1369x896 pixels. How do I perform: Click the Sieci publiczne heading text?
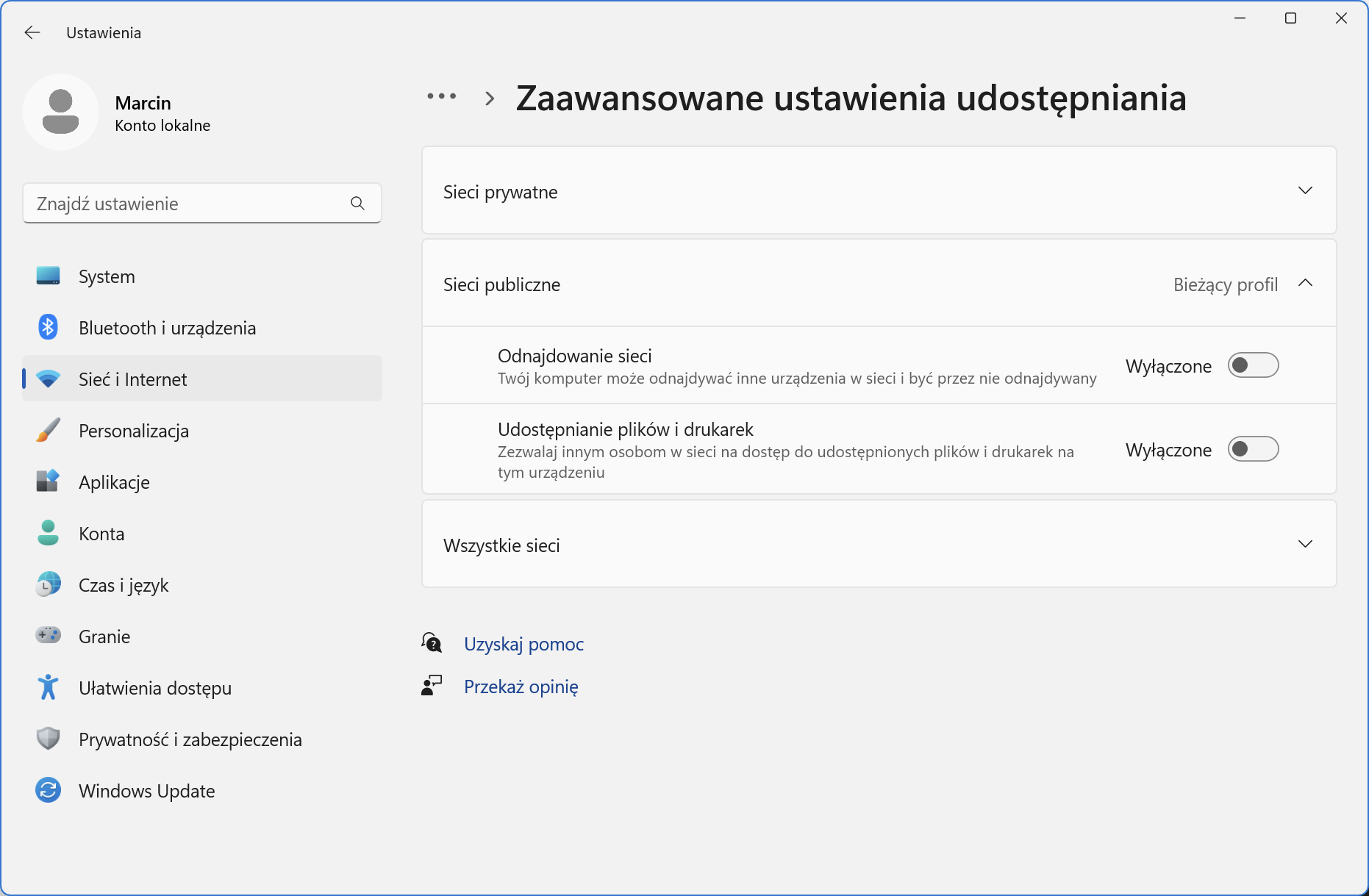(501, 284)
